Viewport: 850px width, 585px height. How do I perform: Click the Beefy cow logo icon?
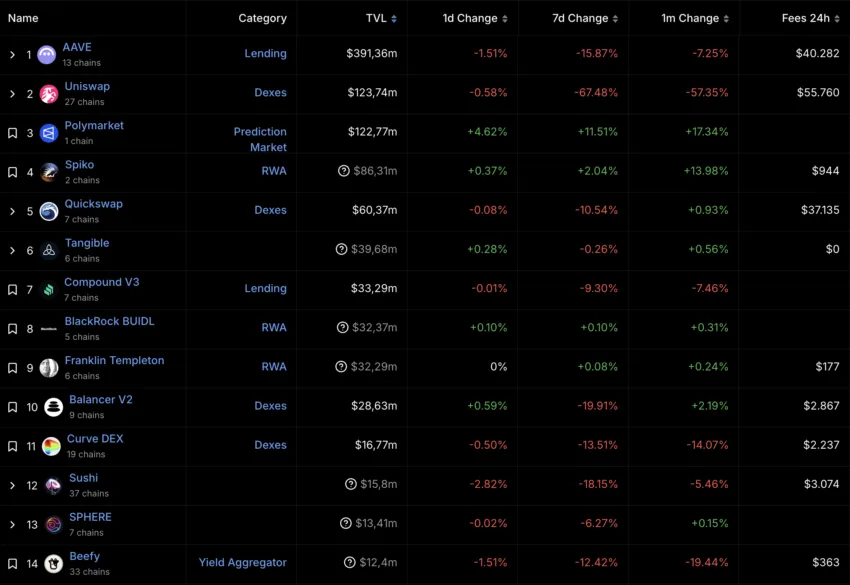(53, 564)
